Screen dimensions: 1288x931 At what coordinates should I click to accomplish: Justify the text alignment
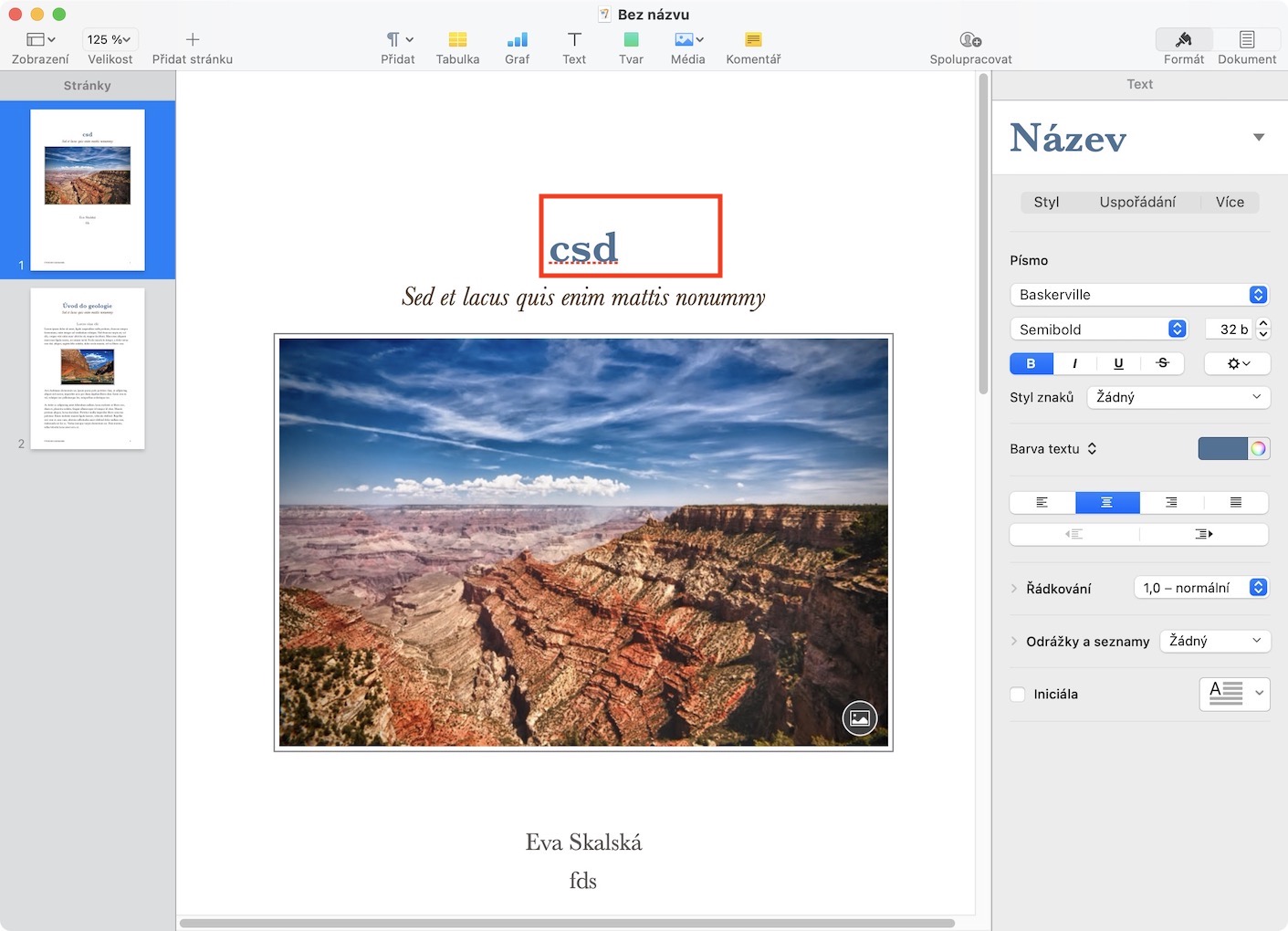(1236, 503)
